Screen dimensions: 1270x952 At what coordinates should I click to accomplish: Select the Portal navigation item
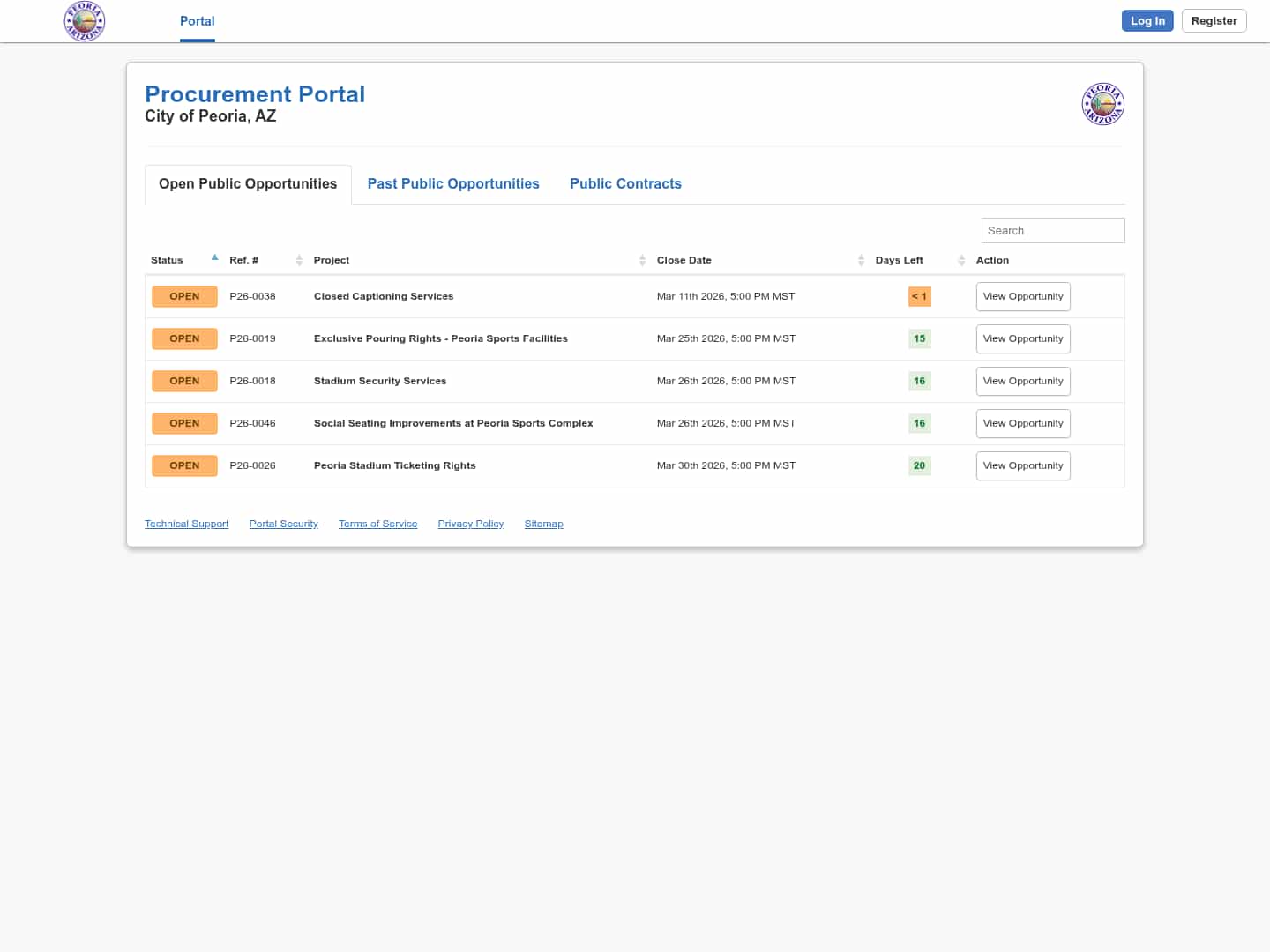coord(197,21)
